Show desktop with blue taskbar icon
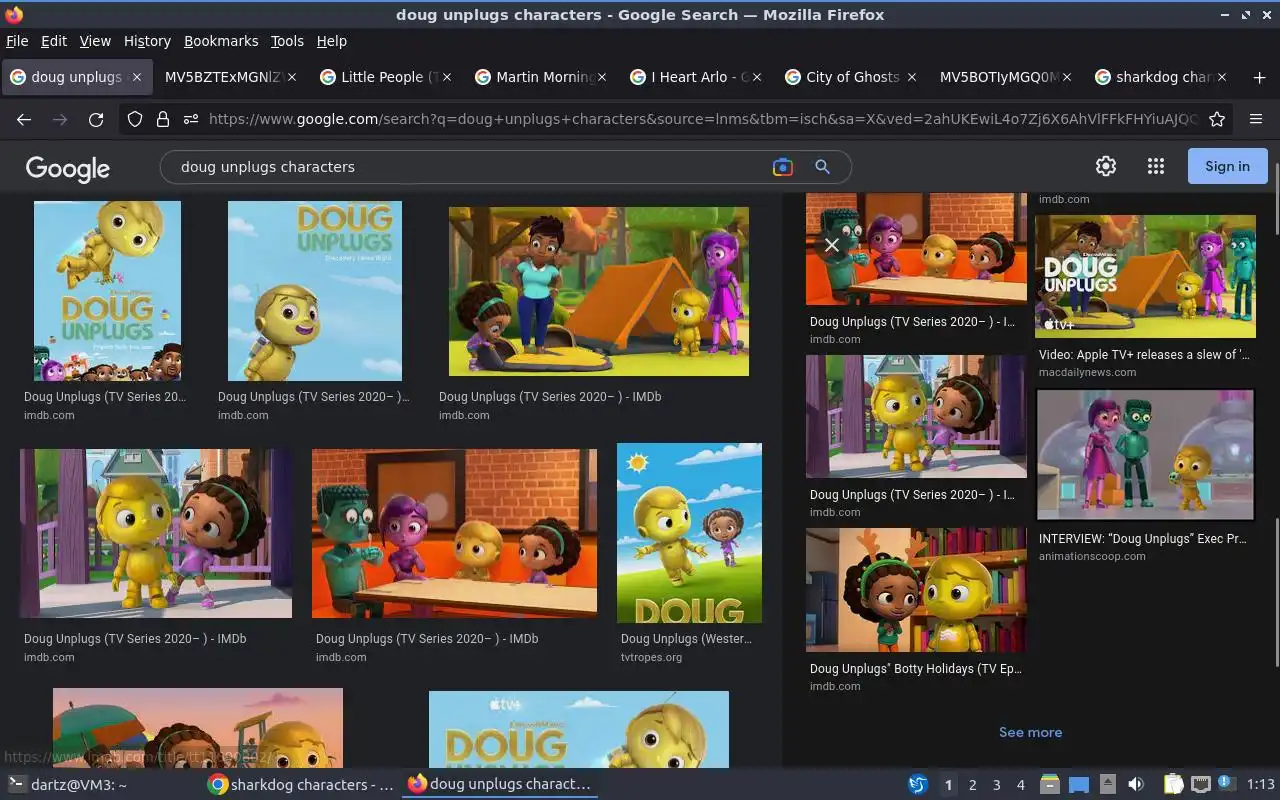The height and width of the screenshot is (800, 1280). [1079, 785]
